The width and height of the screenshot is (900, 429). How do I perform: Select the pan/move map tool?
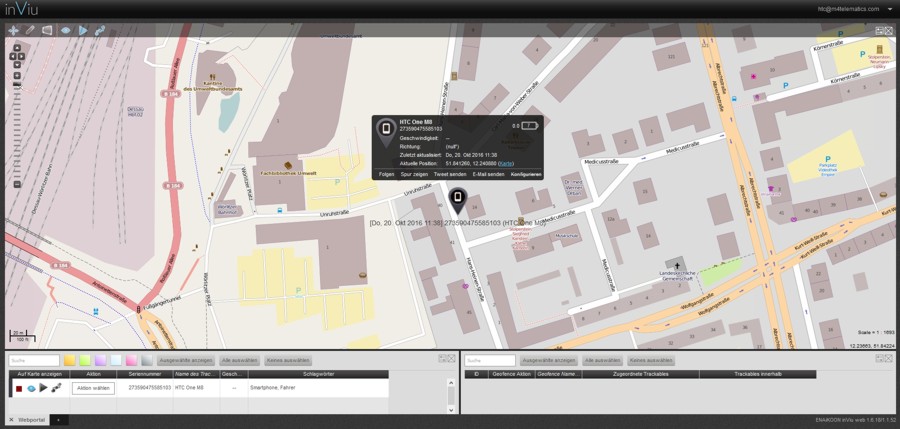(x=13, y=30)
